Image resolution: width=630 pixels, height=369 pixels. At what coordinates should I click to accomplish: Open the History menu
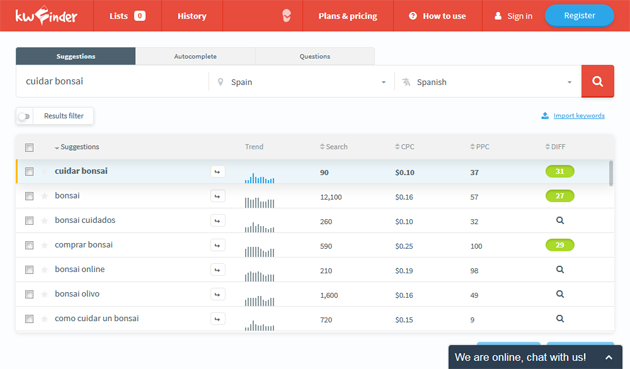pos(192,16)
